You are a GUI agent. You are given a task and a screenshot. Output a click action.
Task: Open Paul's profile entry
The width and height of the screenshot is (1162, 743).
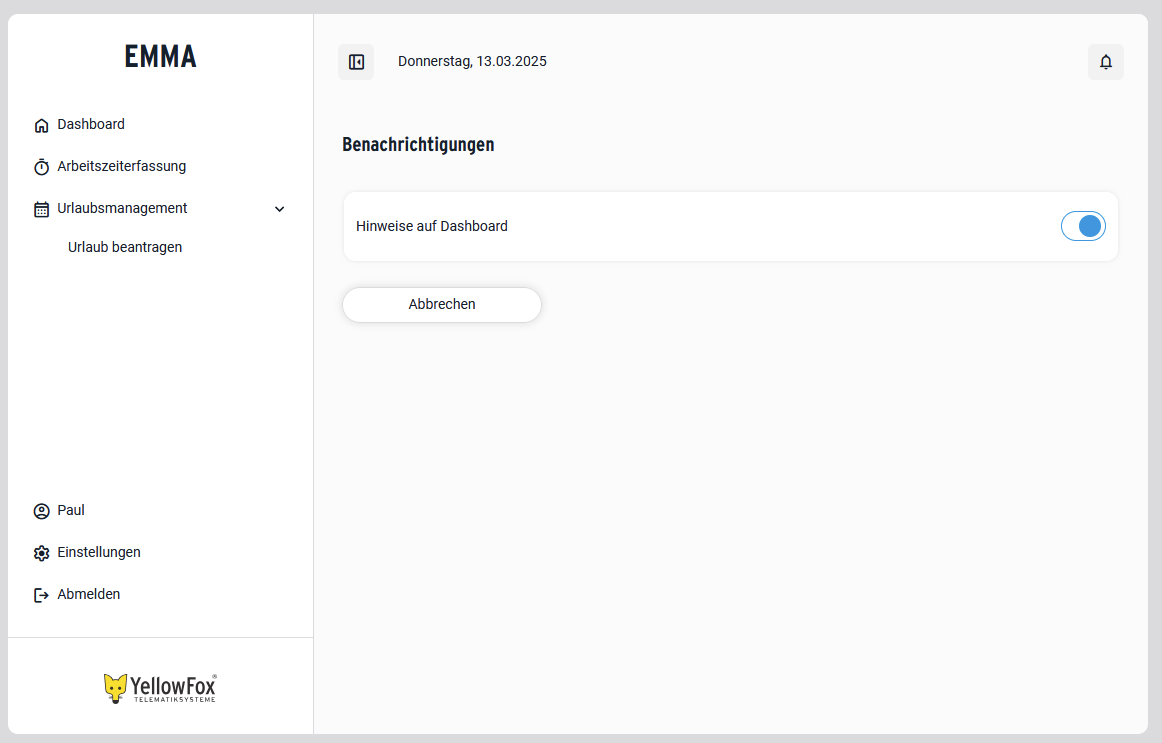point(71,510)
